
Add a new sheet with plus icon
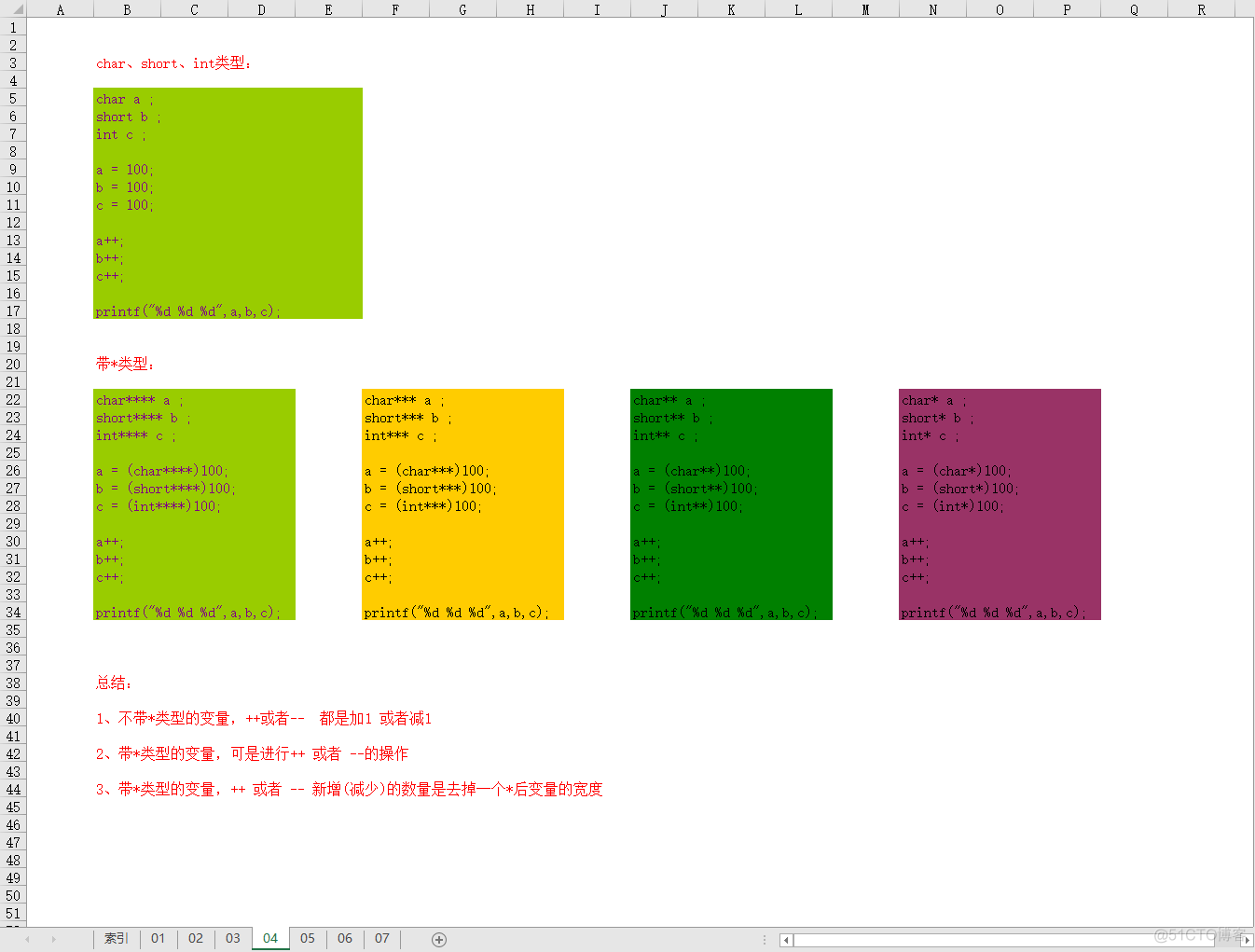tap(439, 939)
